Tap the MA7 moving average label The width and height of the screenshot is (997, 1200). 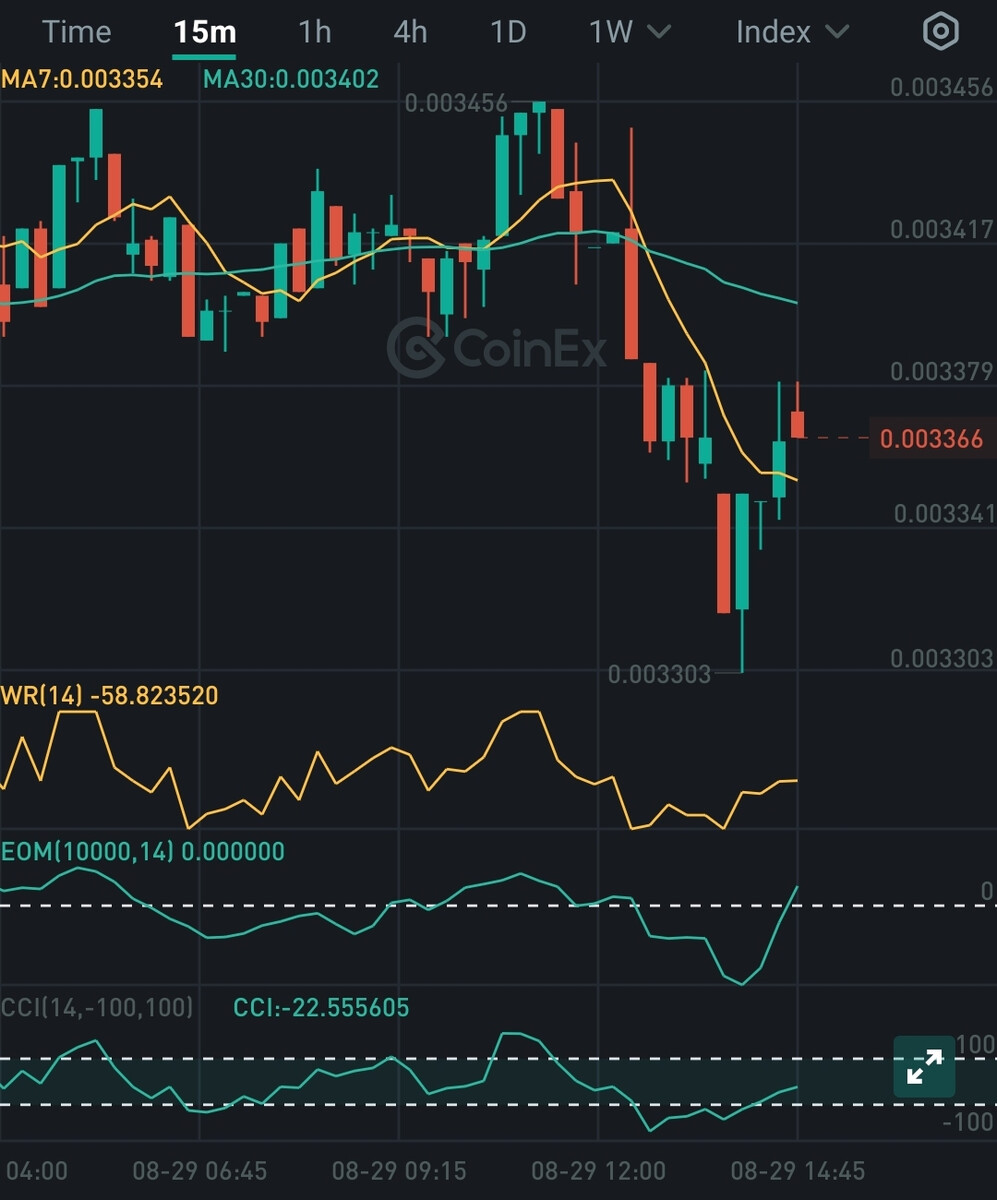tap(82, 79)
